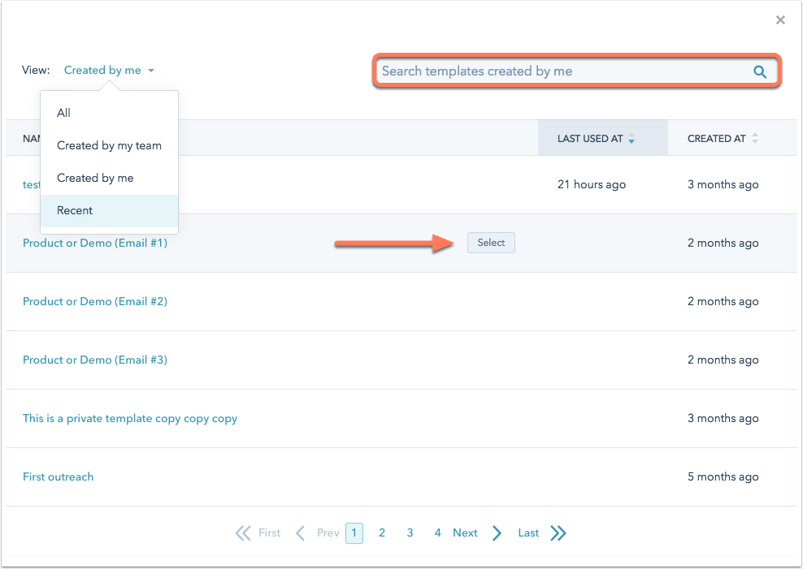This screenshot has width=803, height=569.
Task: Click 2 months ago in Email #2 row
Action: coord(723,301)
